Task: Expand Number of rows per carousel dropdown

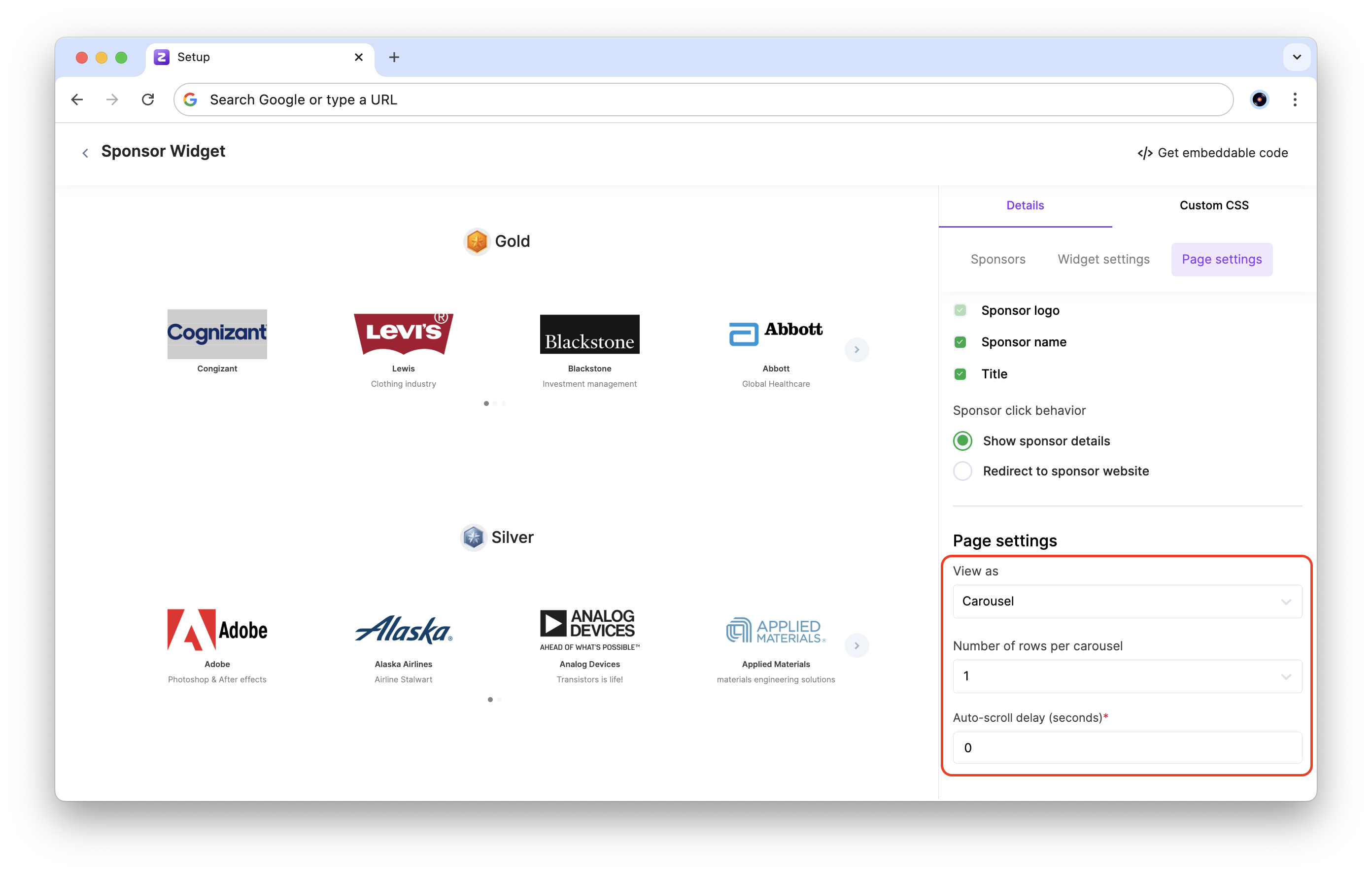Action: click(1127, 676)
